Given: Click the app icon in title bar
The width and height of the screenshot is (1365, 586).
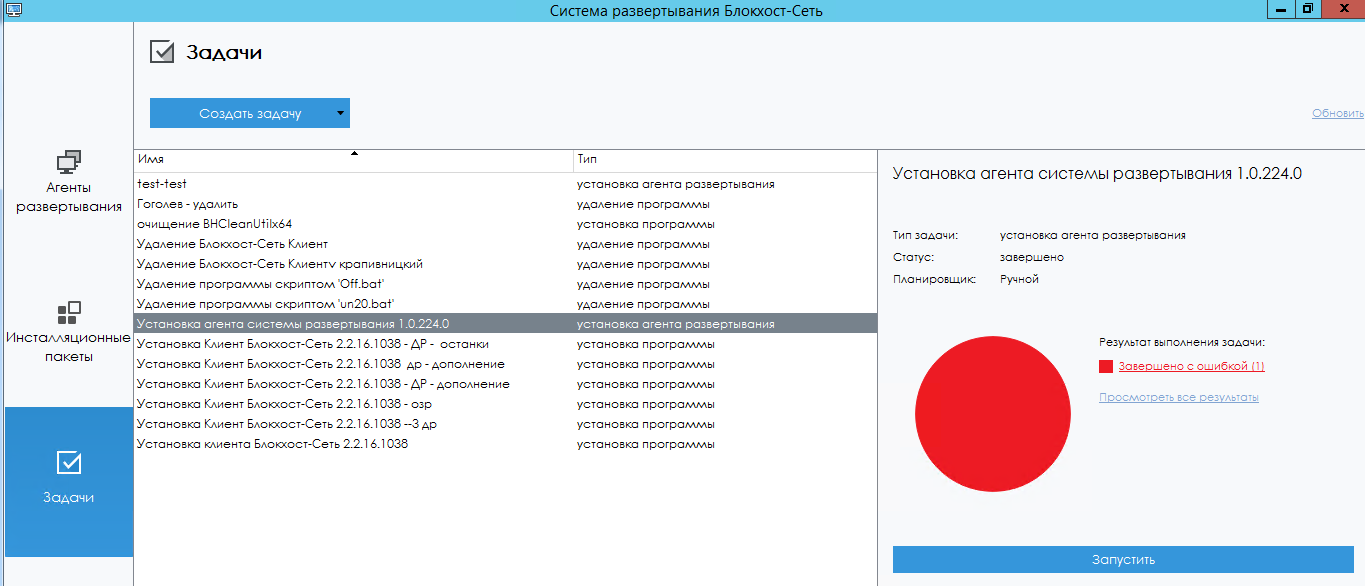Looking at the screenshot, I should [x=13, y=10].
